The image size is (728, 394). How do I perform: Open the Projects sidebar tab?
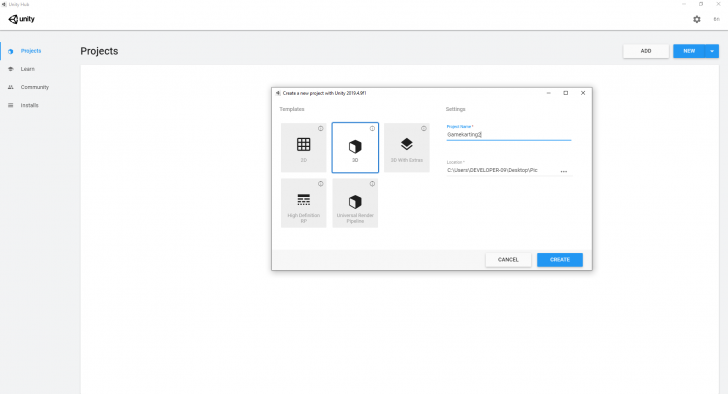point(31,51)
